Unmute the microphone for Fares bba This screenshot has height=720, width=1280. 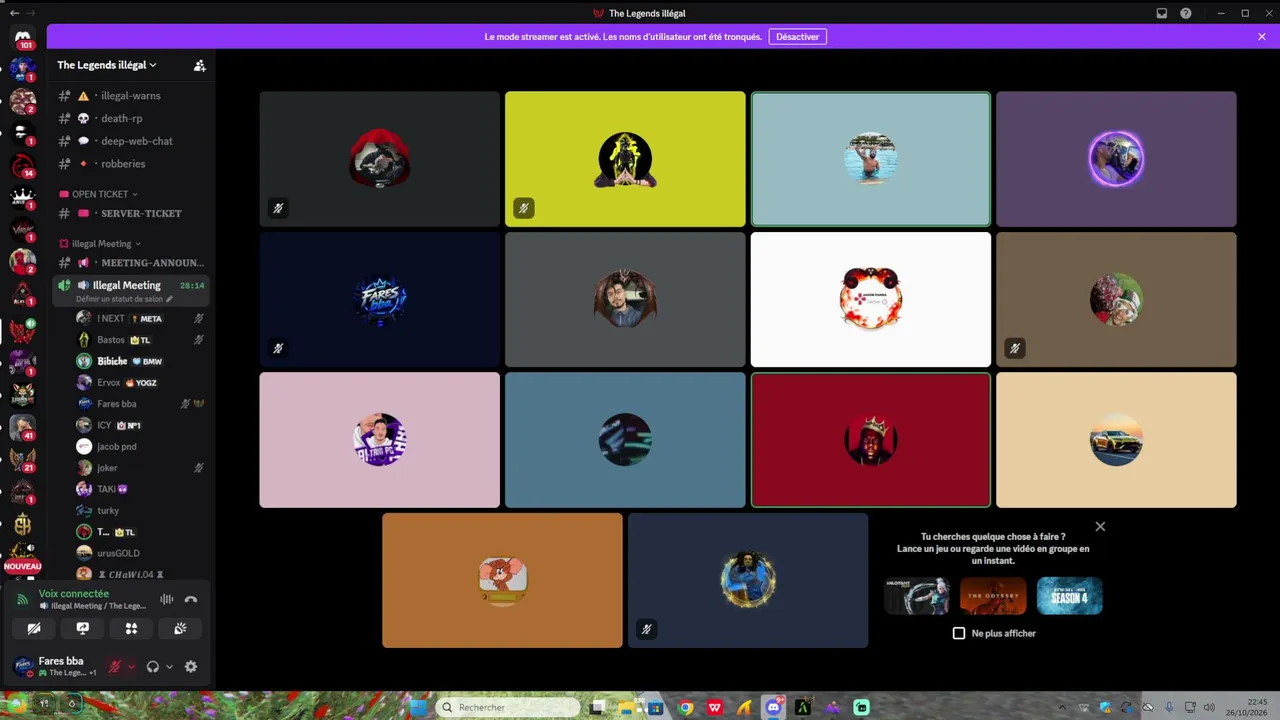click(x=115, y=667)
